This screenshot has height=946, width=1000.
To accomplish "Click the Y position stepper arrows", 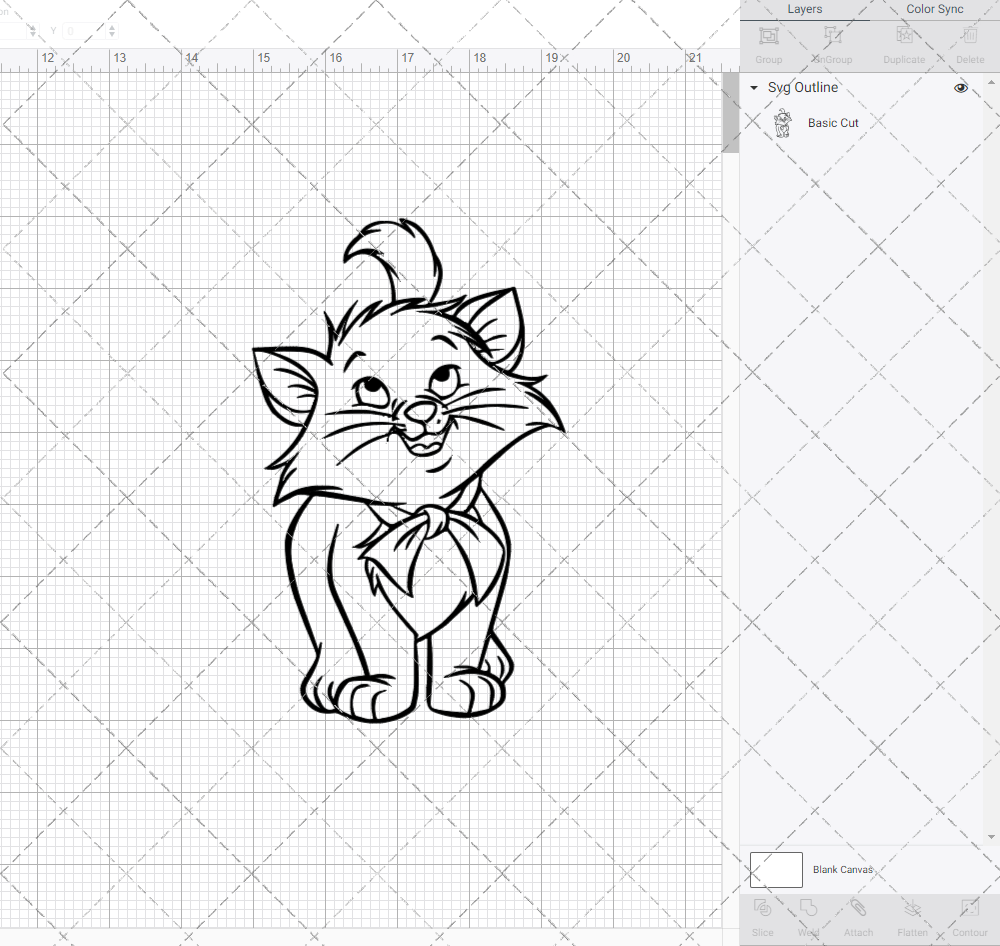I will click(x=112, y=31).
